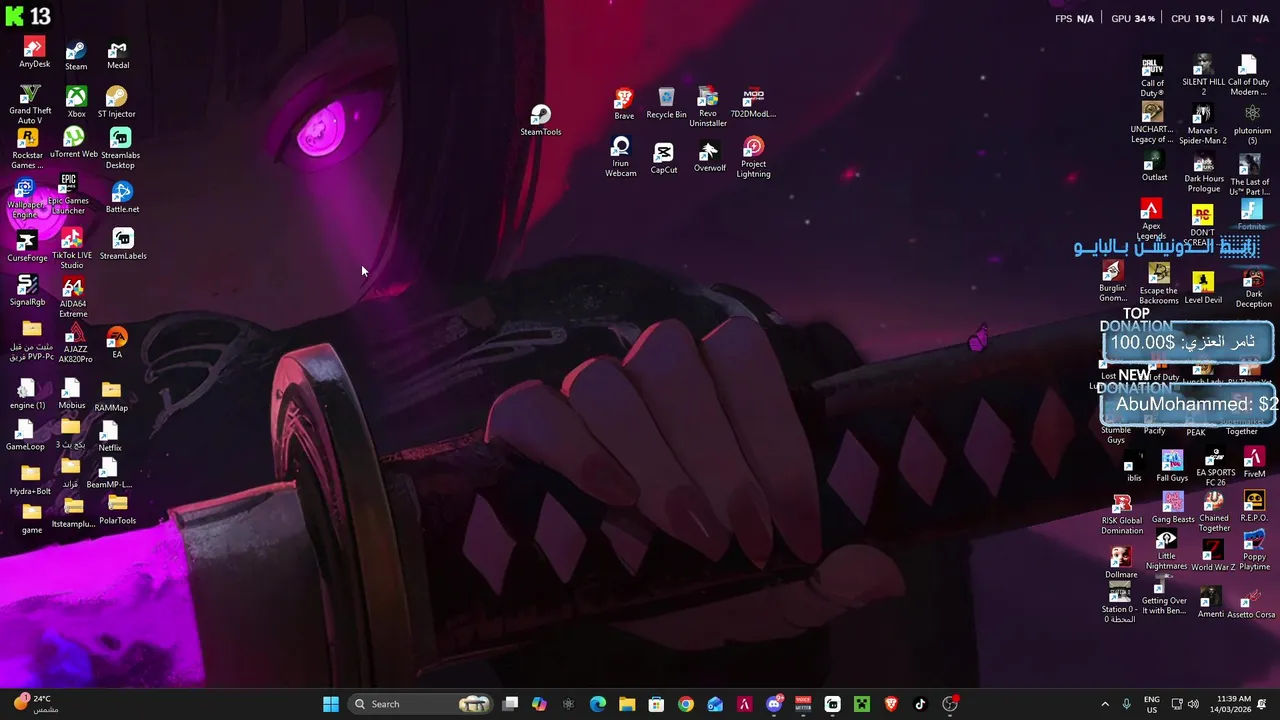1280x720 pixels.
Task: Select the StreamLabels desktop icon
Action: tap(123, 246)
